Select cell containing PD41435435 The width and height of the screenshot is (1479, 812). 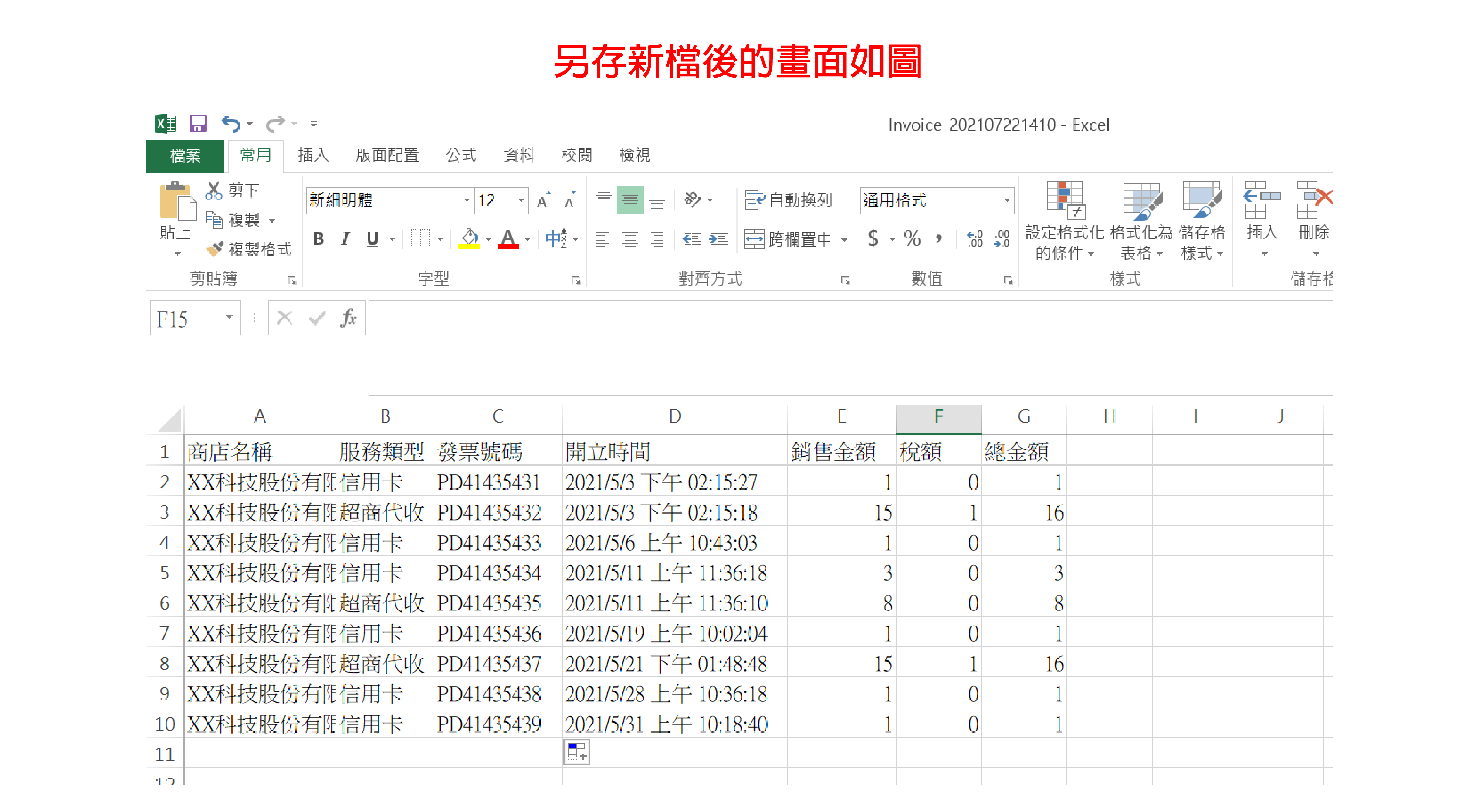(x=497, y=603)
